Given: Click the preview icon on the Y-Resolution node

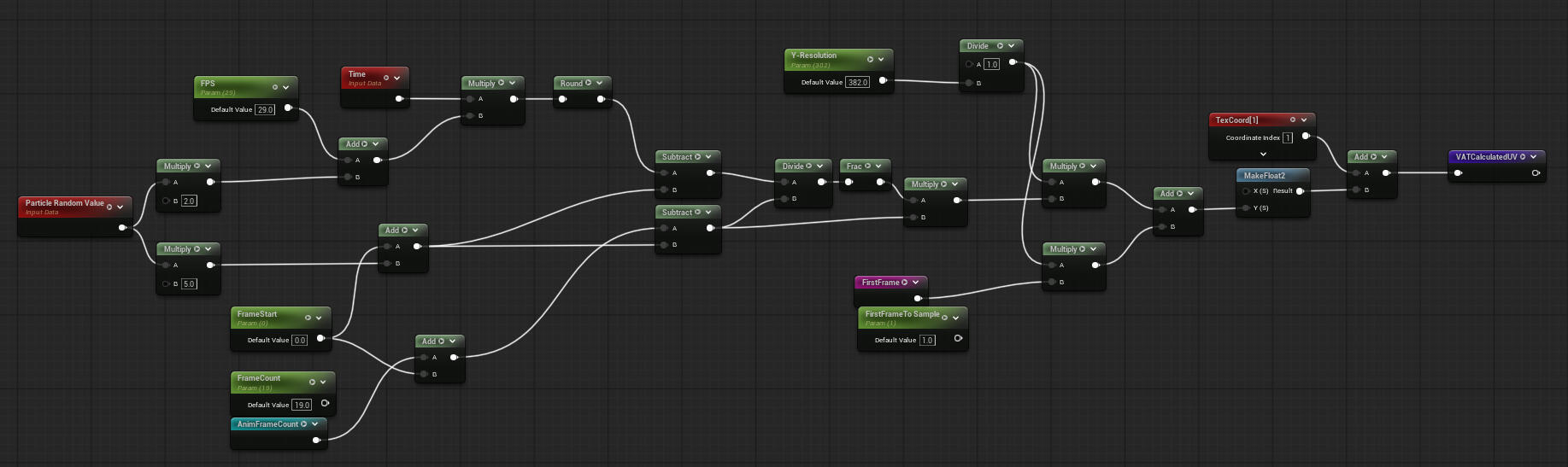Looking at the screenshot, I should coord(870,59).
